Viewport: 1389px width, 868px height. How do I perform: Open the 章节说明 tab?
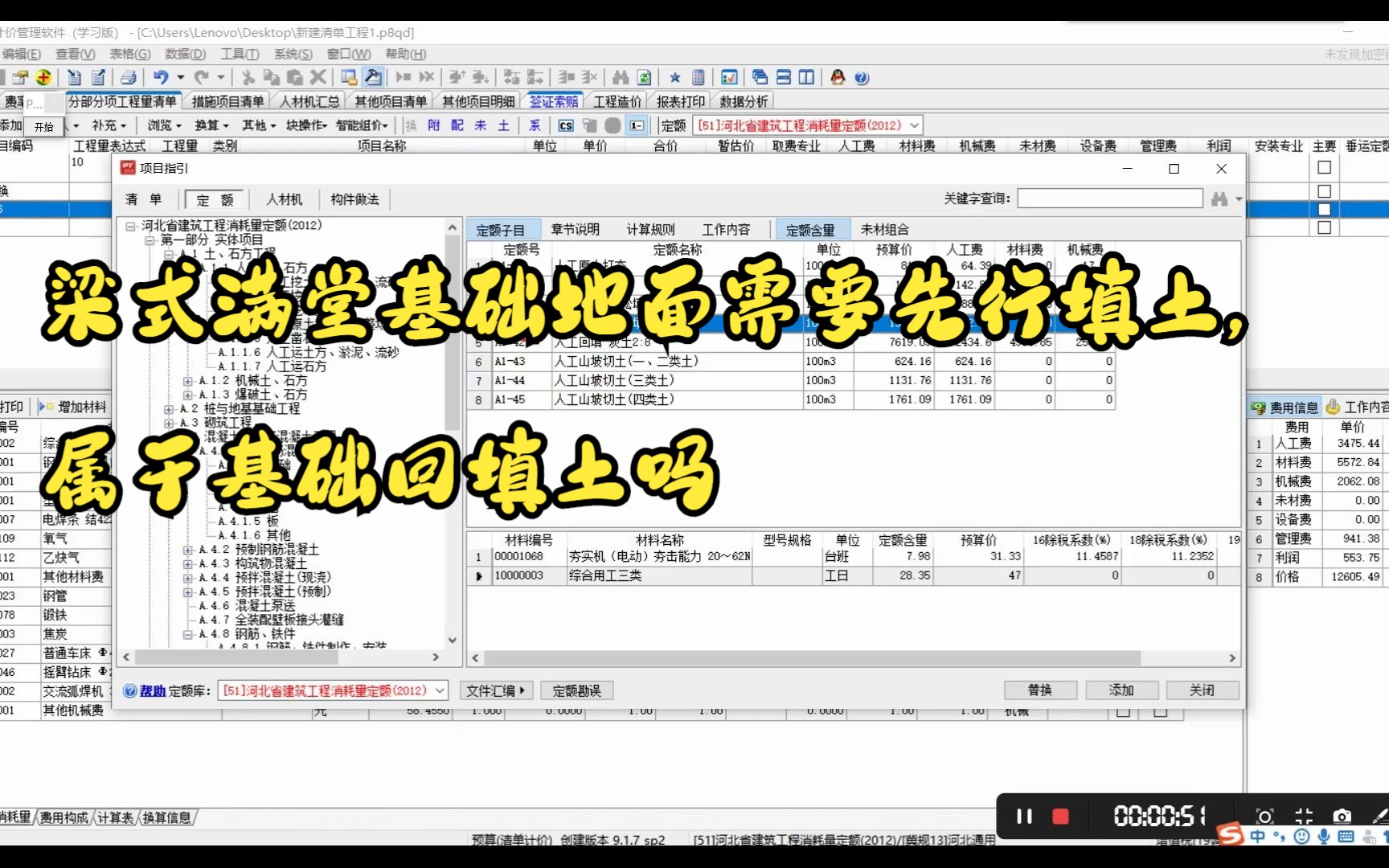pyautogui.click(x=575, y=230)
